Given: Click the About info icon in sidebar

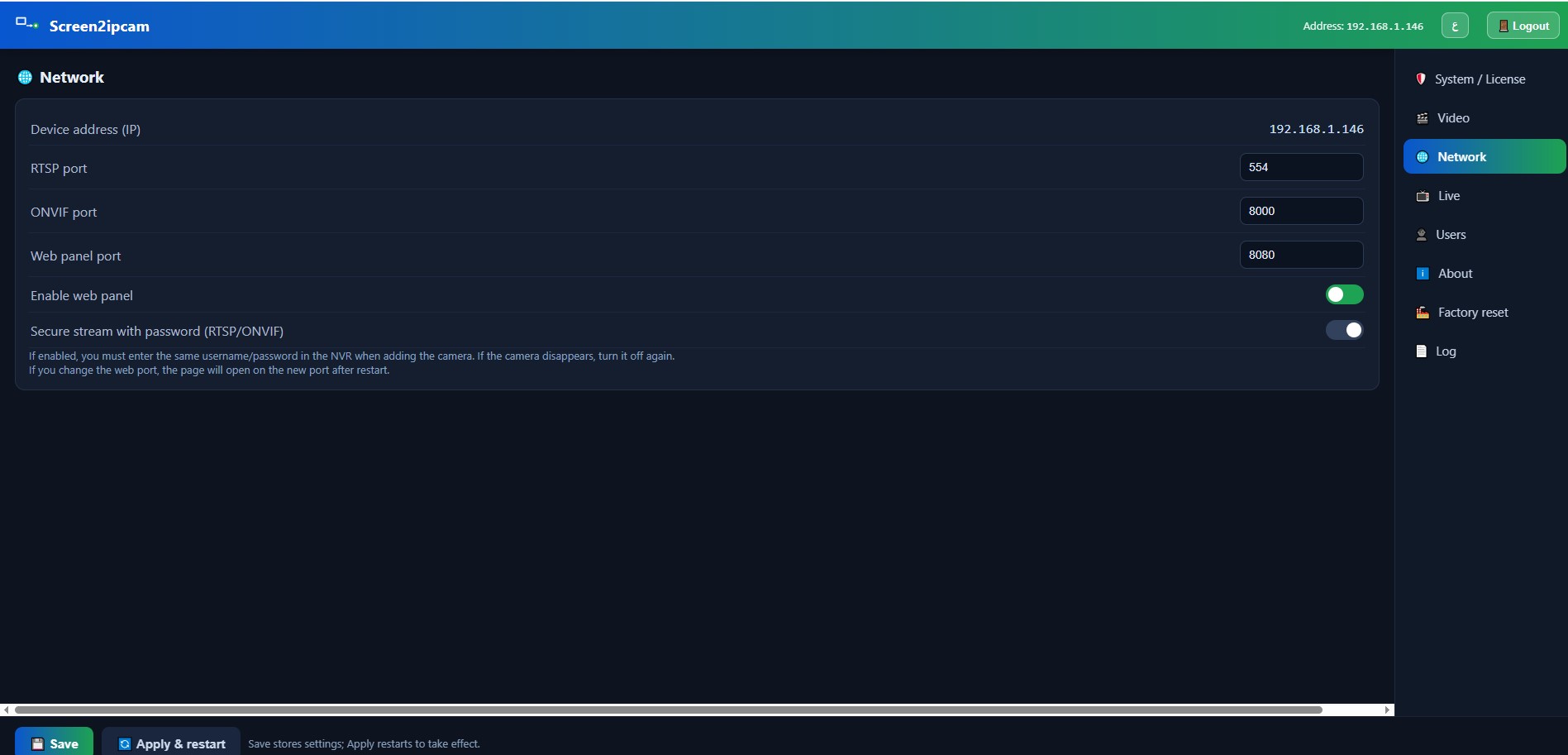Looking at the screenshot, I should [x=1423, y=274].
